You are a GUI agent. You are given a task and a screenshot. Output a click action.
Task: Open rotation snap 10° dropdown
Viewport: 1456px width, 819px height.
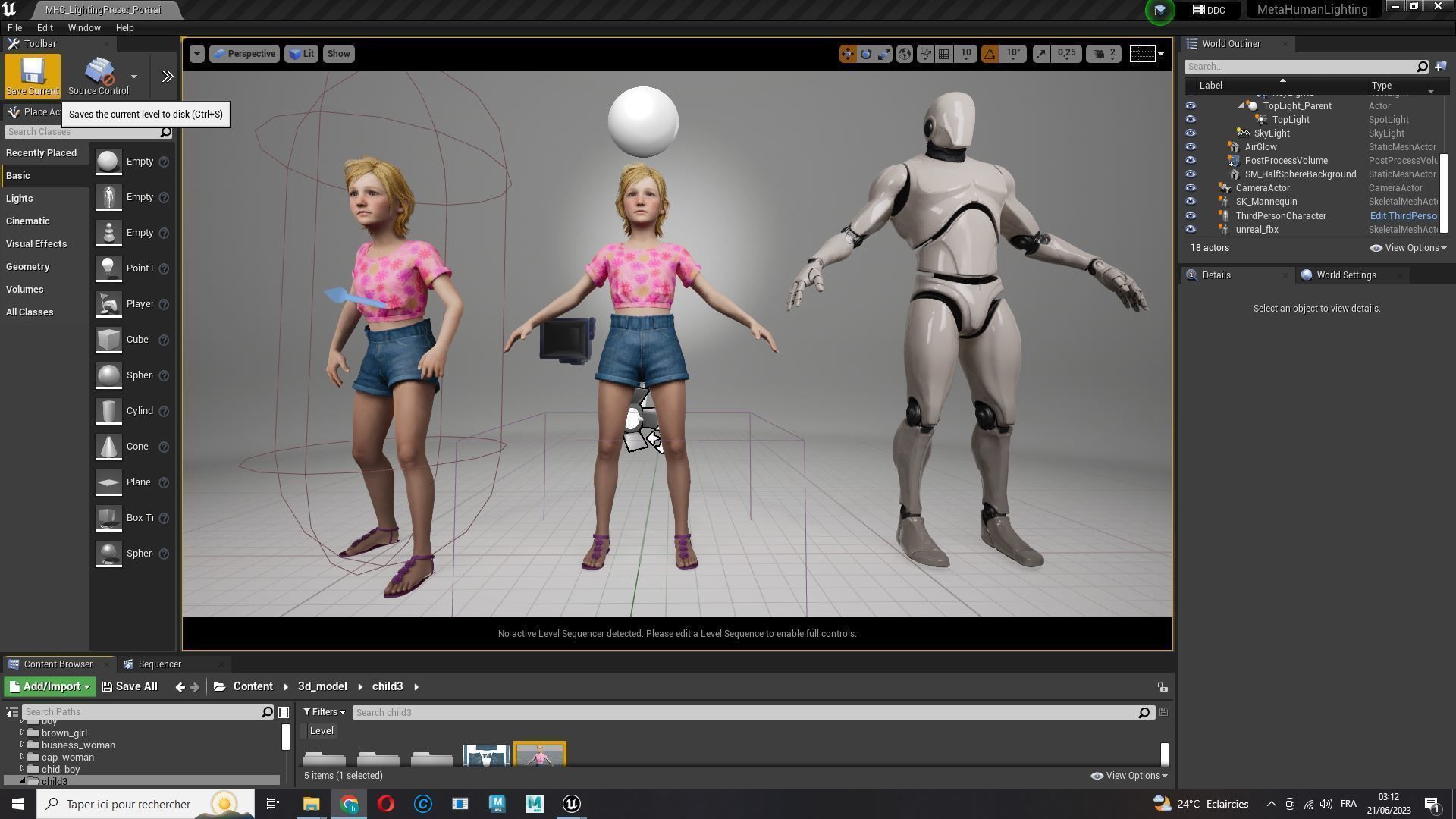click(1013, 53)
